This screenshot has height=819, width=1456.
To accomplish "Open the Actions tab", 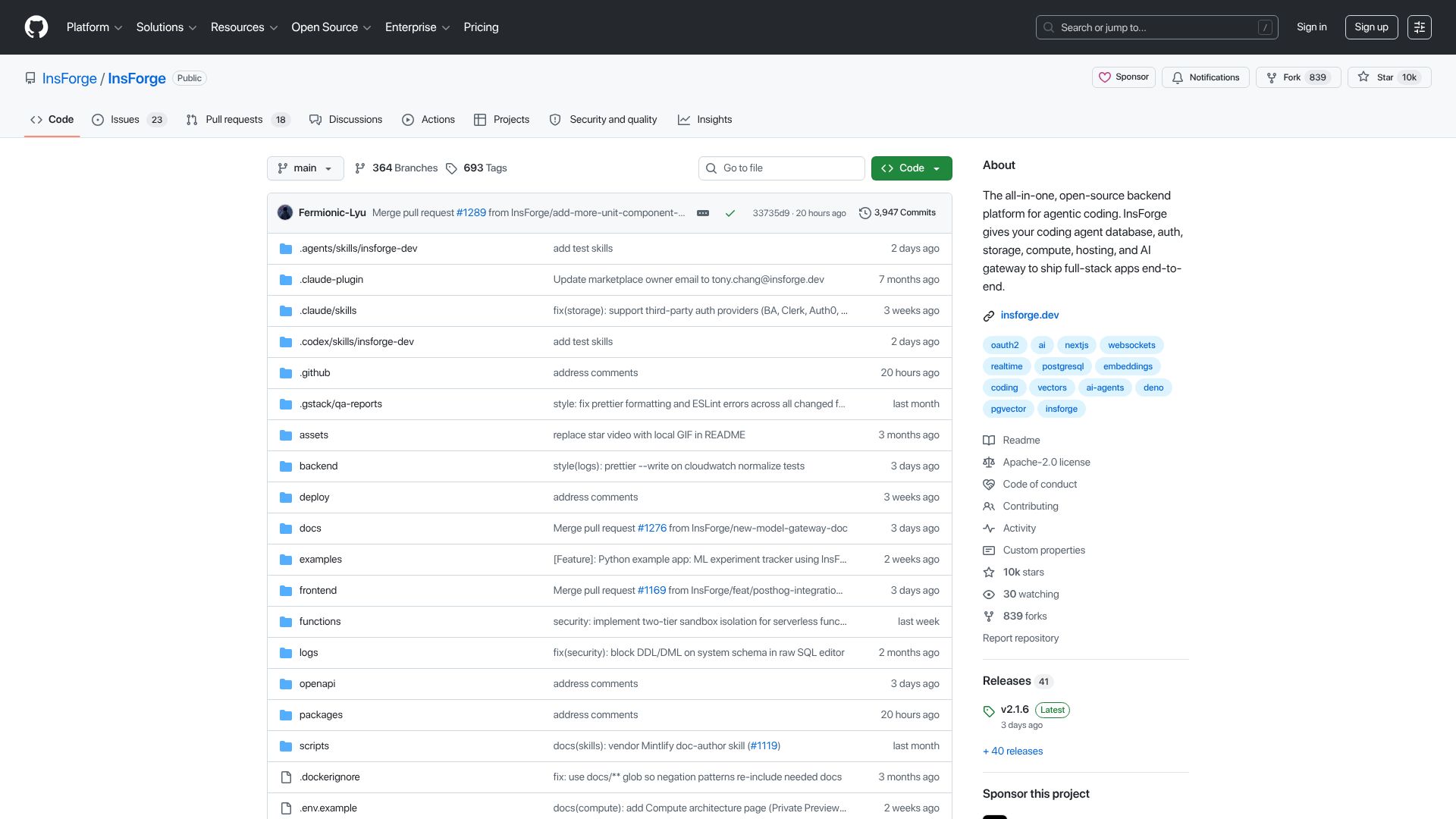I will [428, 120].
